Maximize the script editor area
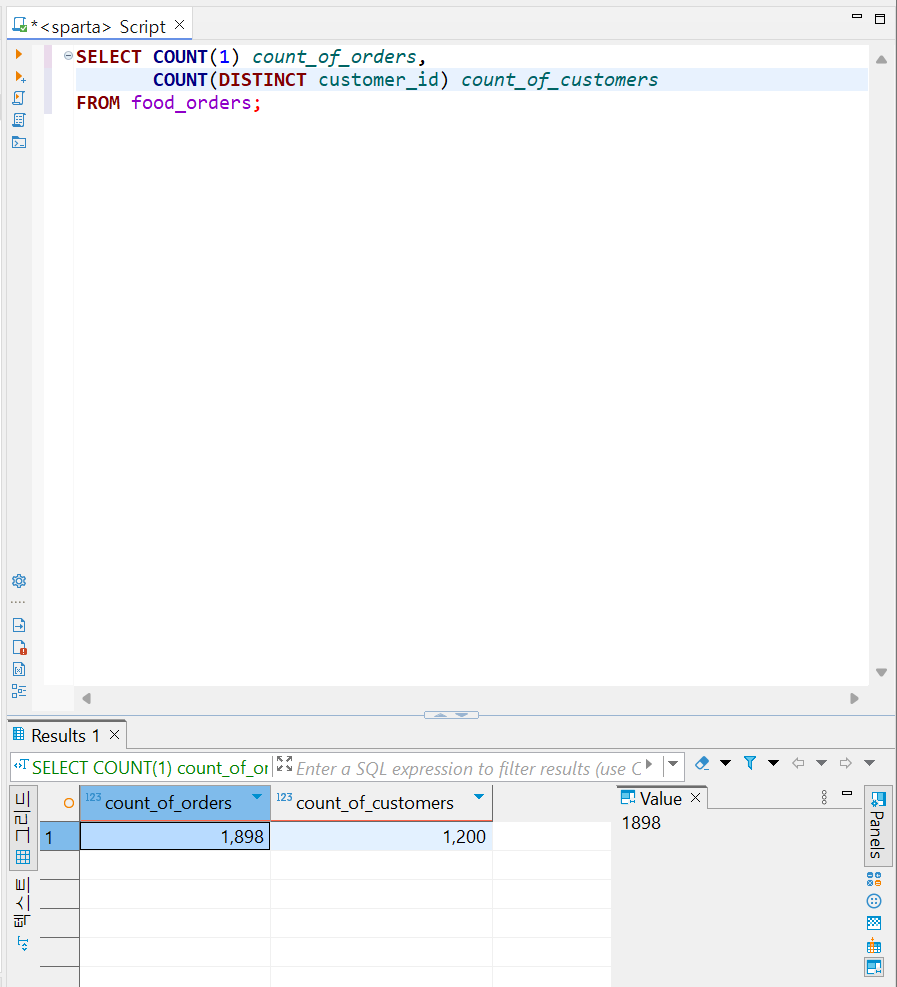This screenshot has width=897, height=987. click(x=880, y=18)
